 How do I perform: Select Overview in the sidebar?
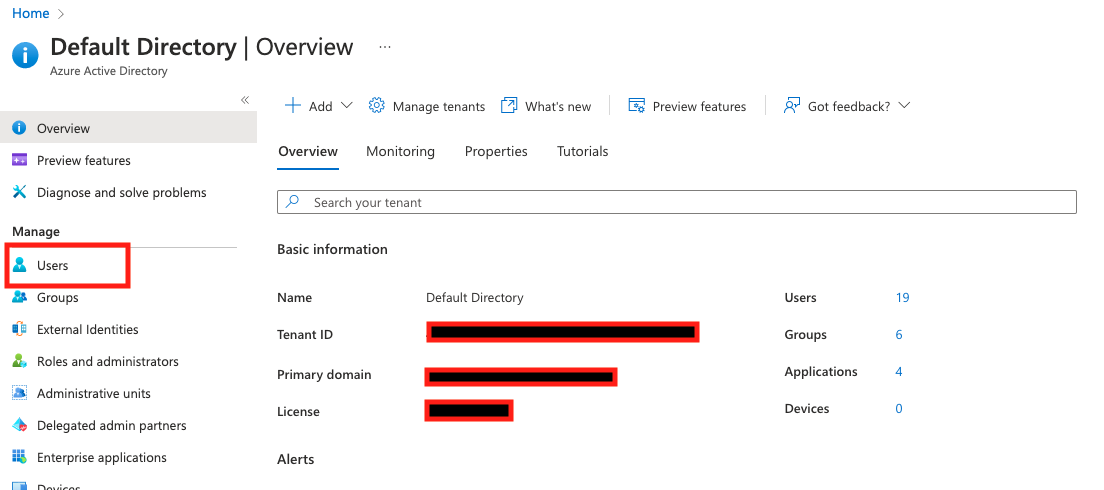coord(128,128)
